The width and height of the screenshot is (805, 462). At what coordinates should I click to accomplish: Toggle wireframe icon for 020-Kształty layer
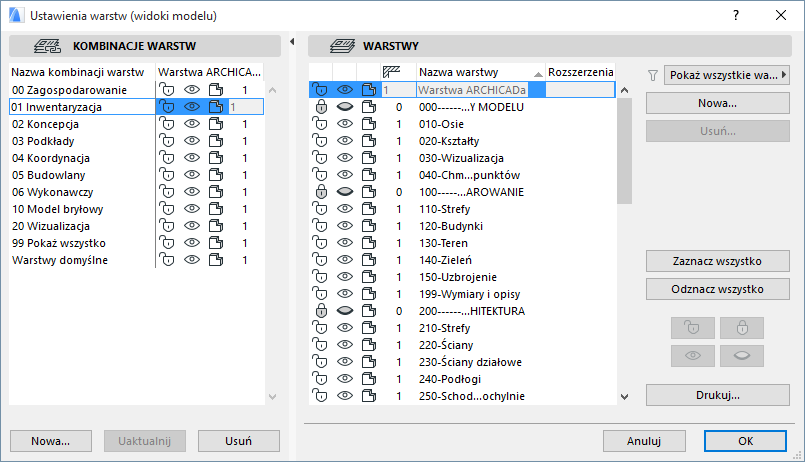point(369,141)
